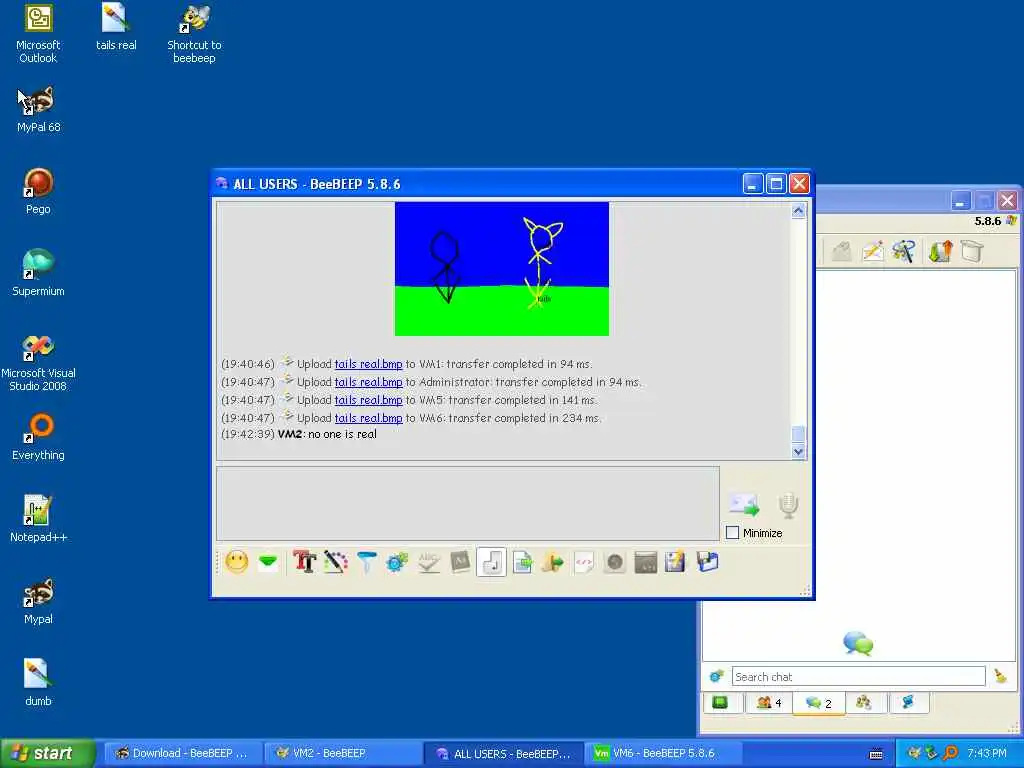The width and height of the screenshot is (1024, 768).
Task: Click the greyed envelope icon in background window
Action: click(842, 251)
